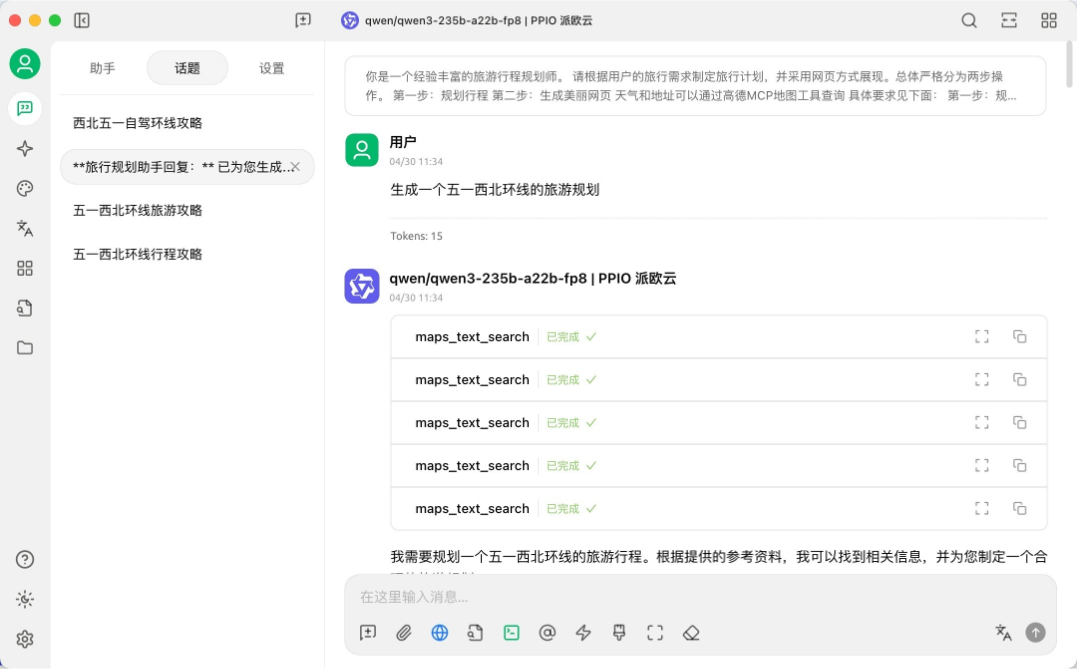Copy the first maps_text_search output
Screen dimensions: 1080x670
(x=1019, y=337)
